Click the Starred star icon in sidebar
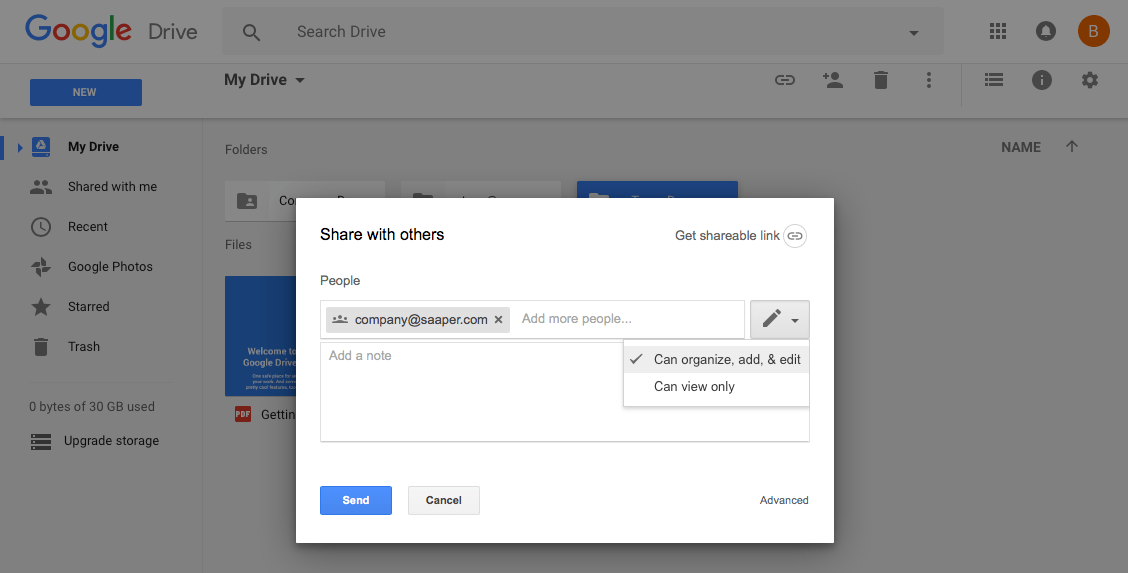The height and width of the screenshot is (573, 1128). click(41, 307)
